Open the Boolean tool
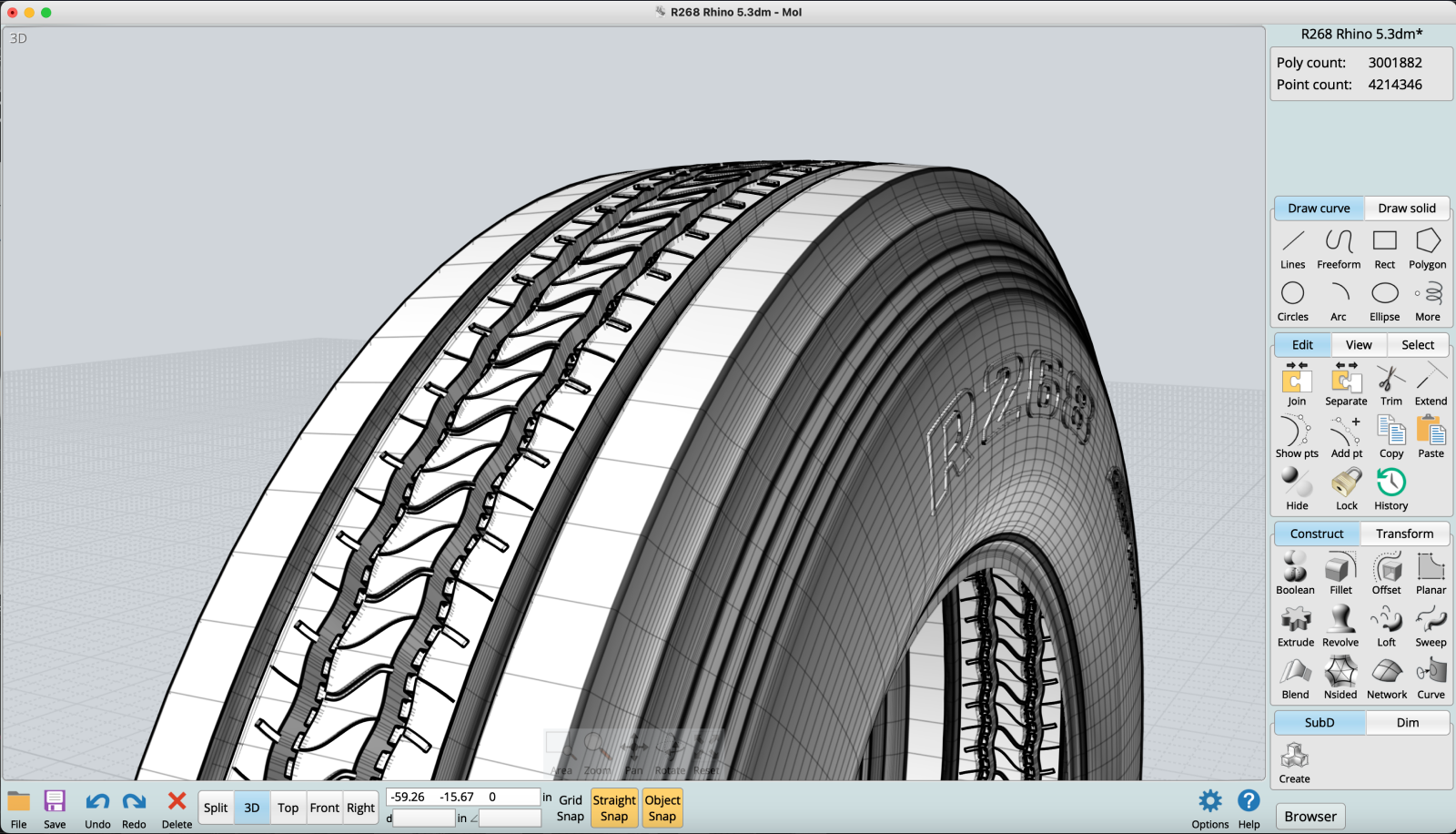This screenshot has width=1456, height=834. (x=1295, y=574)
